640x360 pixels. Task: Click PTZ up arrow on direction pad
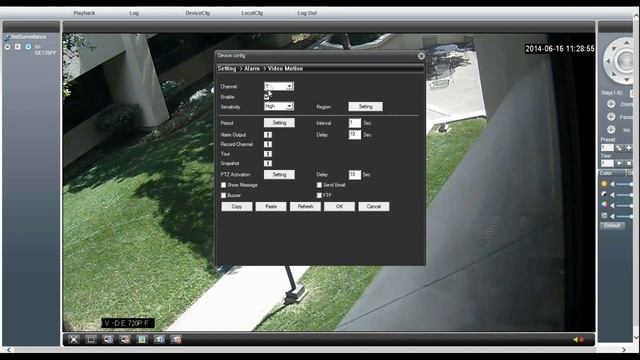(x=626, y=42)
